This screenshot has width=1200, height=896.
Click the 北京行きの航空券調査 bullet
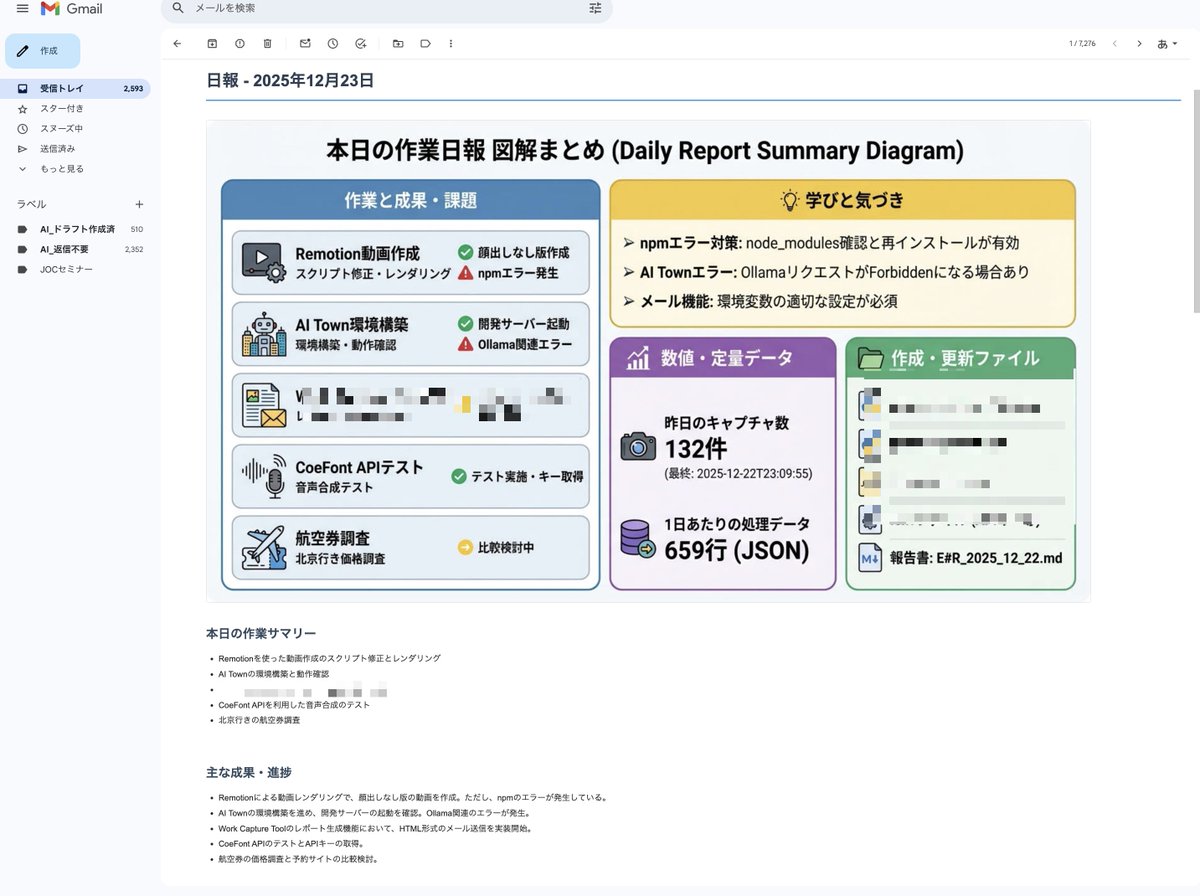[259, 720]
